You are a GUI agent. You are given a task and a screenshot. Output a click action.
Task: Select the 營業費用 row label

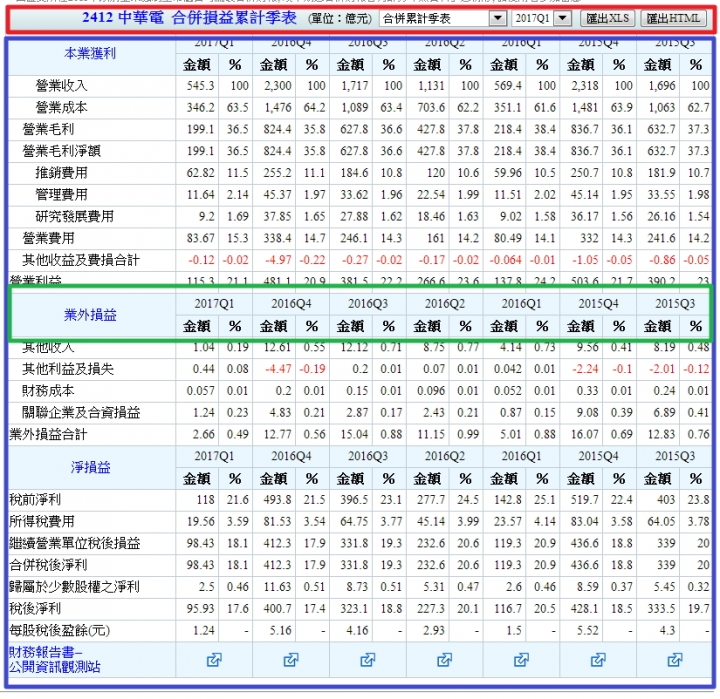48,238
